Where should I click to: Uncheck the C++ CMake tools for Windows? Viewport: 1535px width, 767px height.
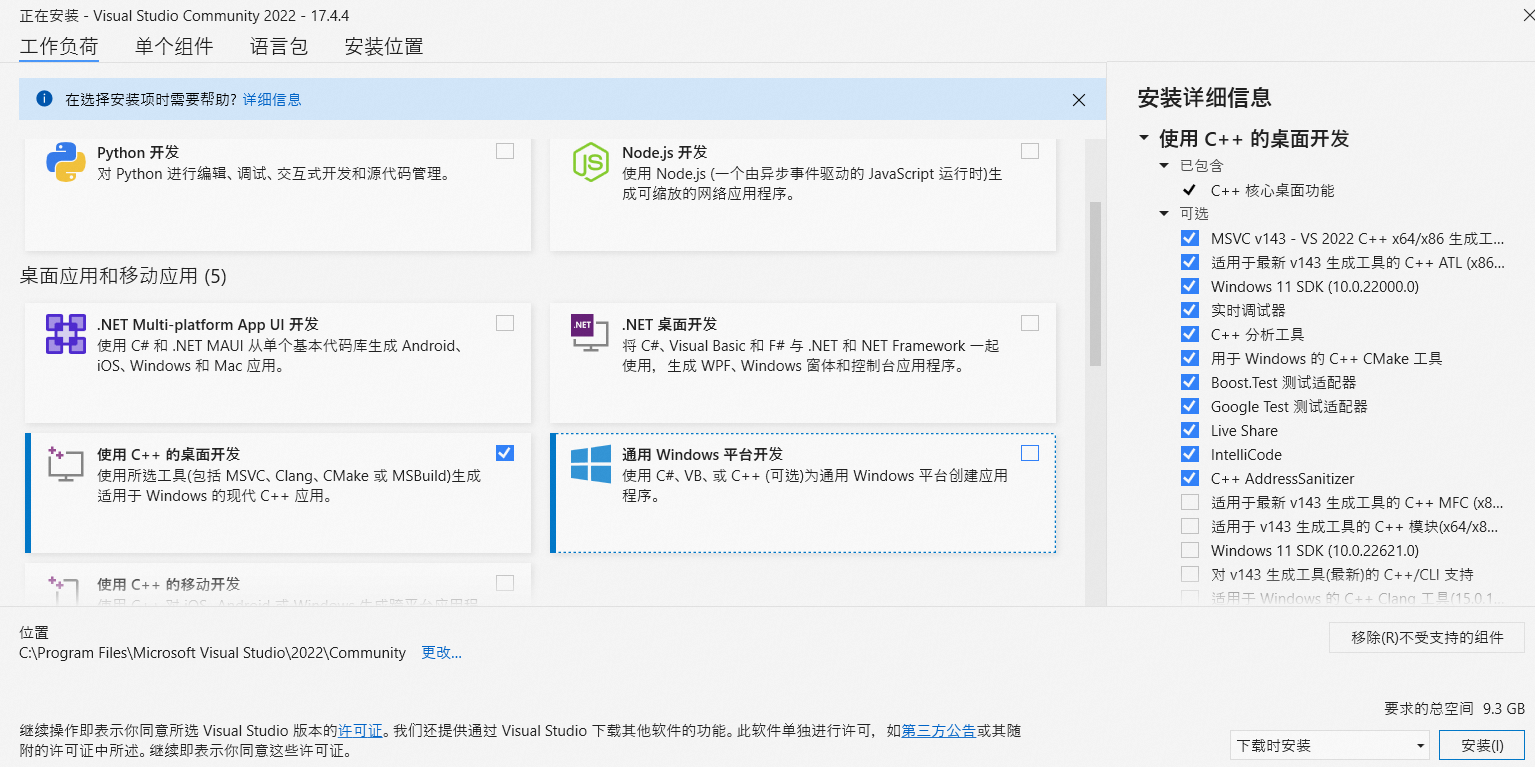coord(1190,358)
